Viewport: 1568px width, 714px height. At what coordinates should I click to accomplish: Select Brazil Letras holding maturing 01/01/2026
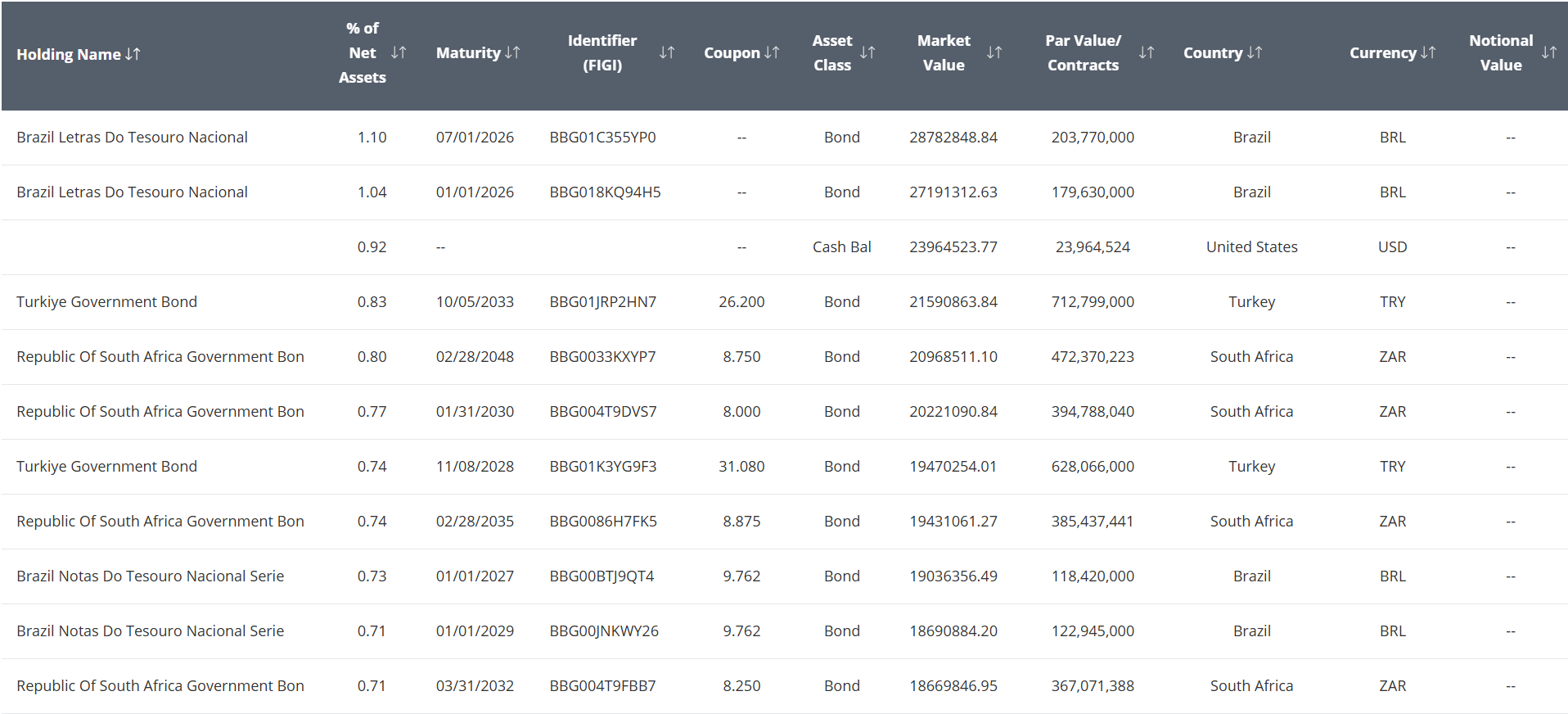pyautogui.click(x=132, y=192)
